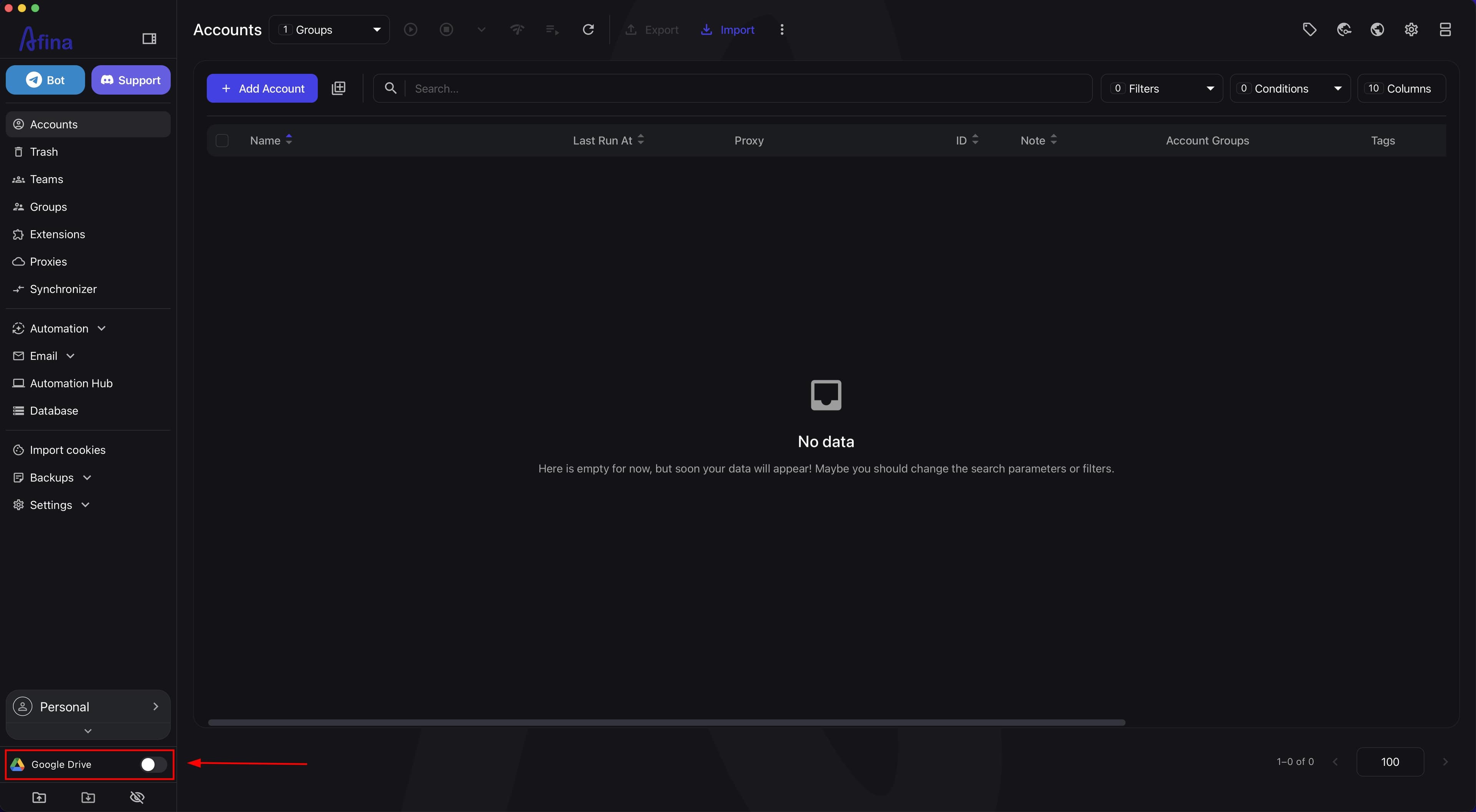
Task: Focus the Search input field
Action: coord(748,88)
